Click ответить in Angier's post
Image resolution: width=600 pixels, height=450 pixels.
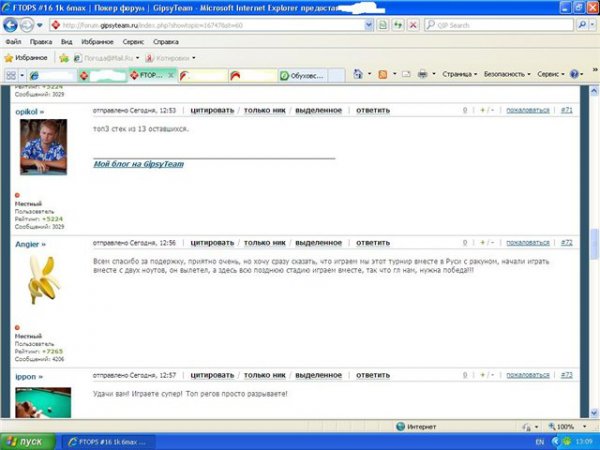373,242
